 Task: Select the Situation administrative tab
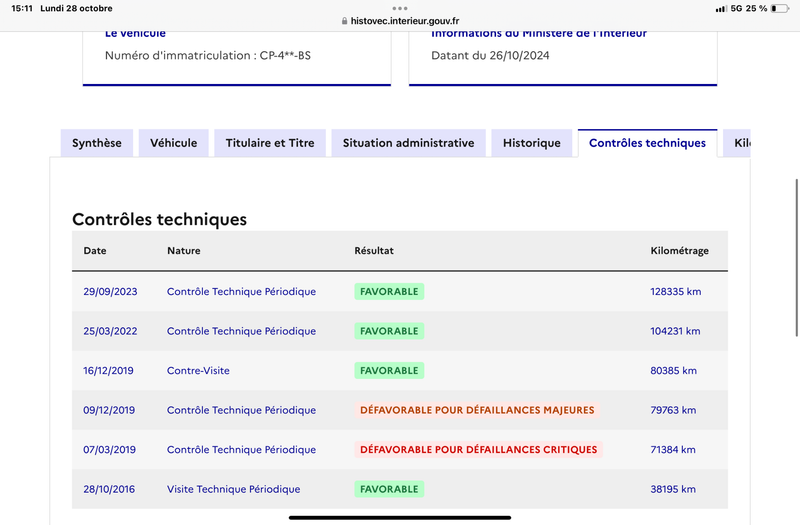[x=409, y=143]
